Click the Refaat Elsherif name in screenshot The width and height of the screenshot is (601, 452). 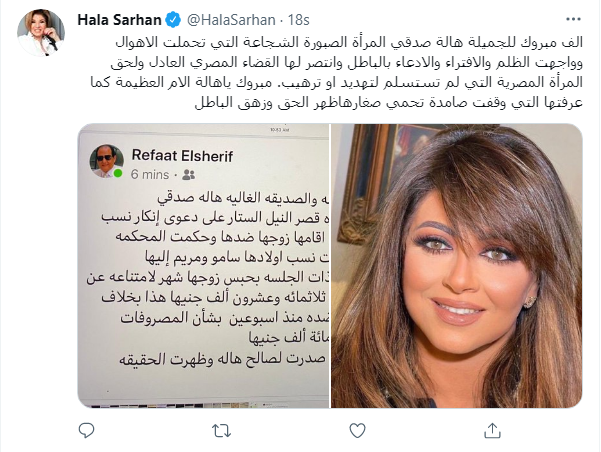(182, 156)
